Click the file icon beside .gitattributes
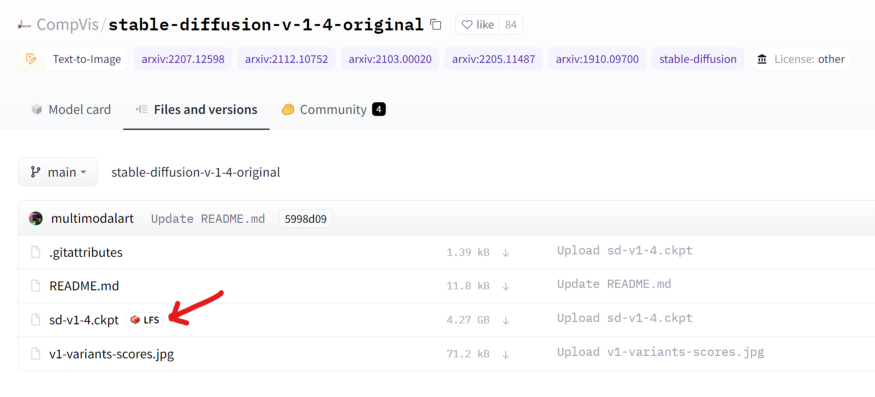This screenshot has width=875, height=397. click(36, 252)
